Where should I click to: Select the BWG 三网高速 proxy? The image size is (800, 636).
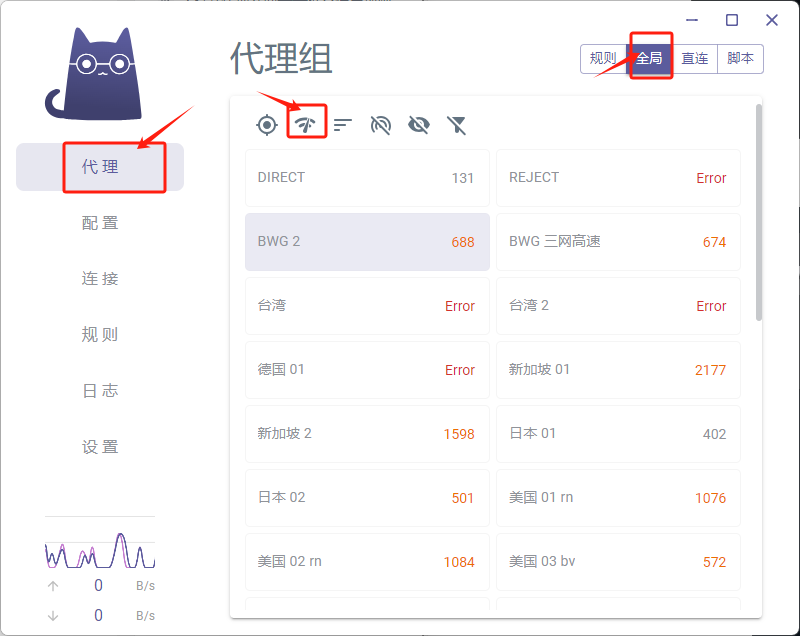pos(618,242)
